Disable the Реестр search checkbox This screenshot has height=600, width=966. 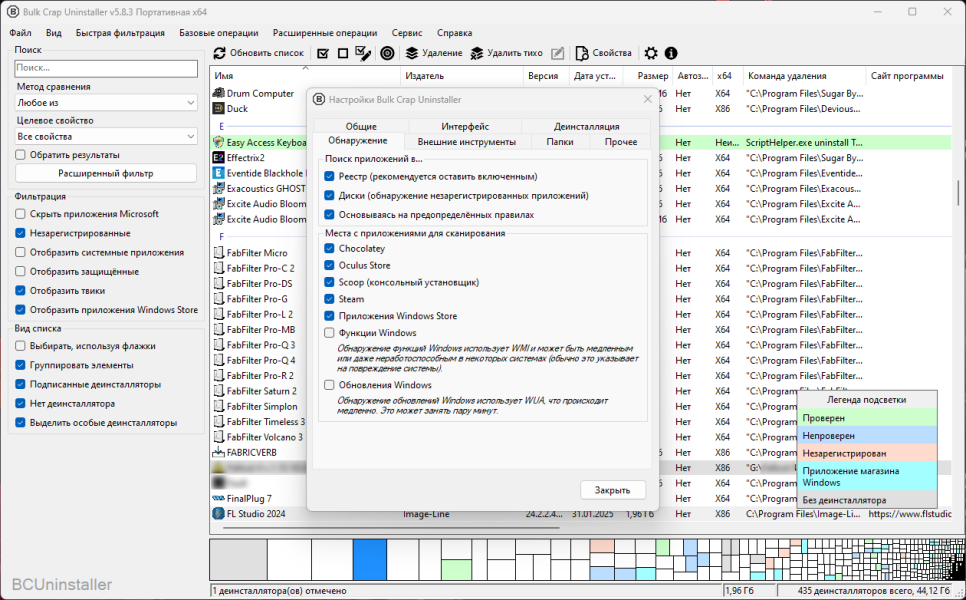point(329,177)
